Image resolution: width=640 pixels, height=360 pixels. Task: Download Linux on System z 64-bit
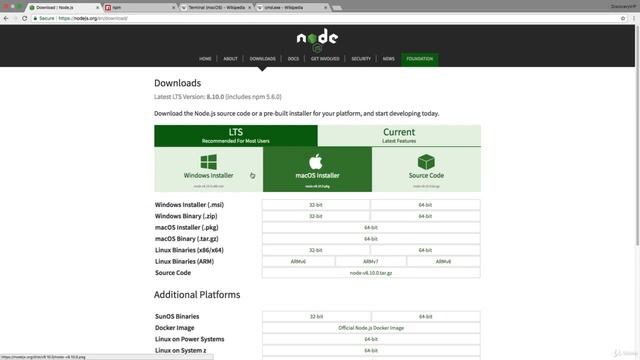point(371,351)
